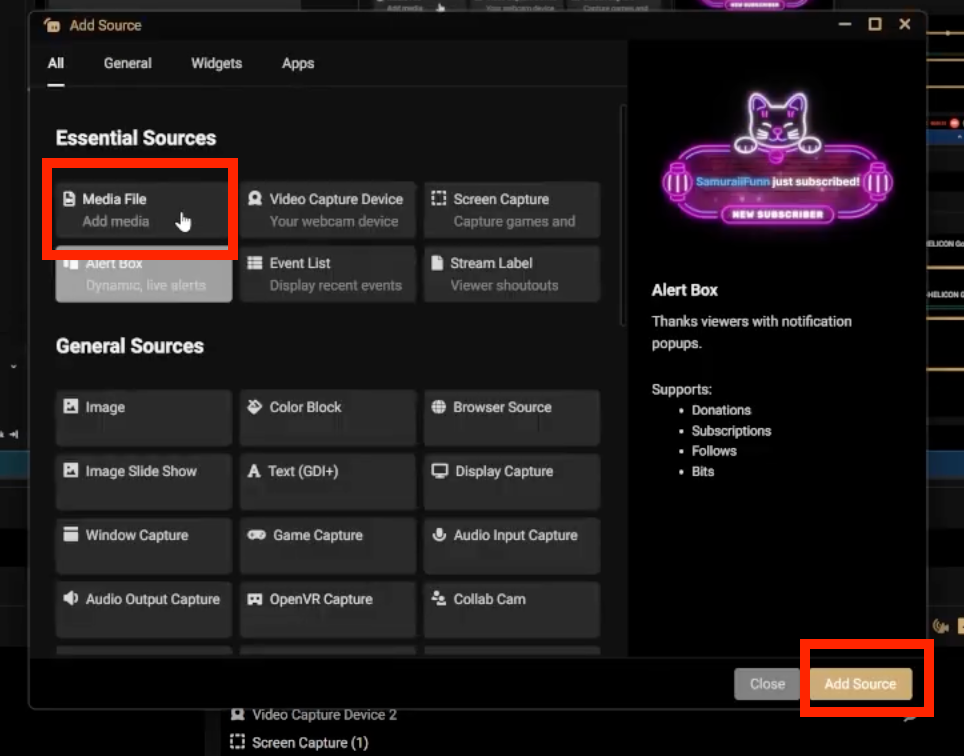Select the Media File source
964x756 pixels.
[144, 209]
